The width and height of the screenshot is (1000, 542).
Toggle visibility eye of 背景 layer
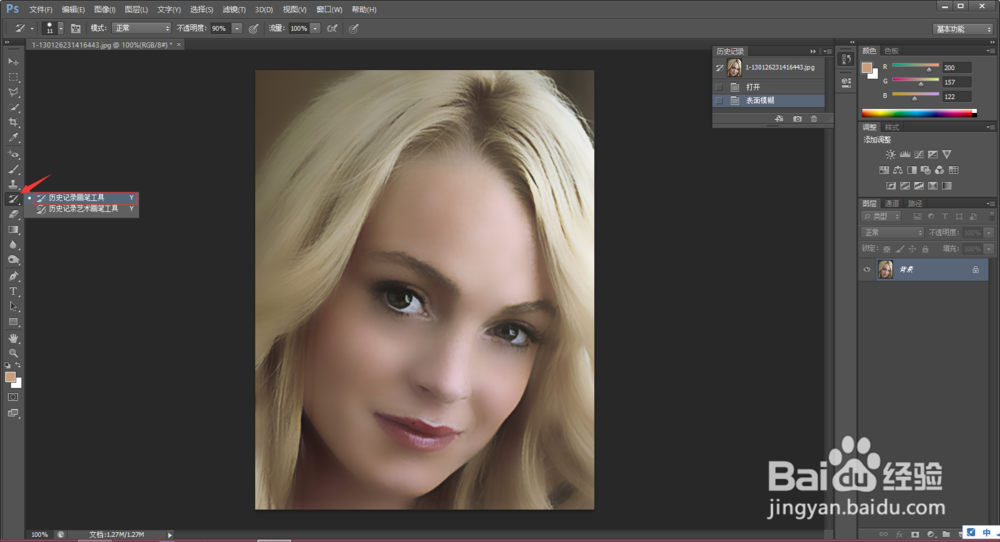[x=867, y=270]
